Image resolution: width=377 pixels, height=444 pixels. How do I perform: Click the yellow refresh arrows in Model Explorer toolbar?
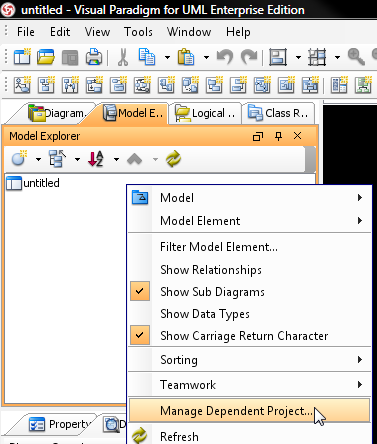tap(173, 159)
